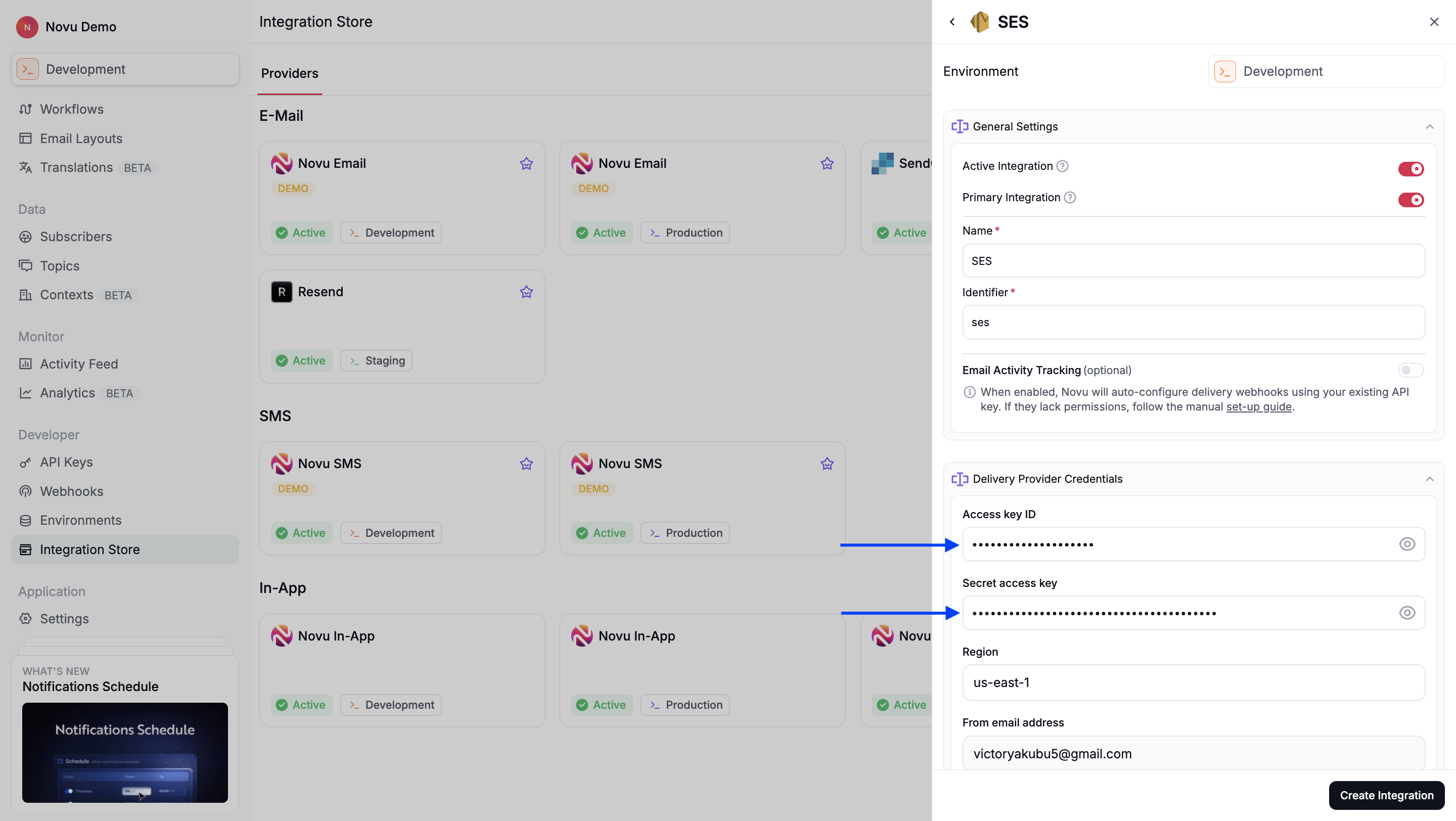This screenshot has width=1456, height=821.
Task: Select the Providers tab
Action: [x=289, y=73]
